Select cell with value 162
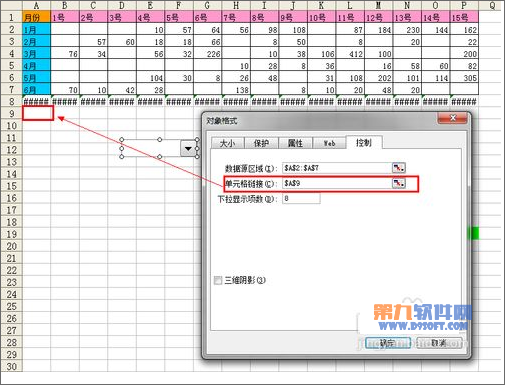505x385 pixels. 464,30
